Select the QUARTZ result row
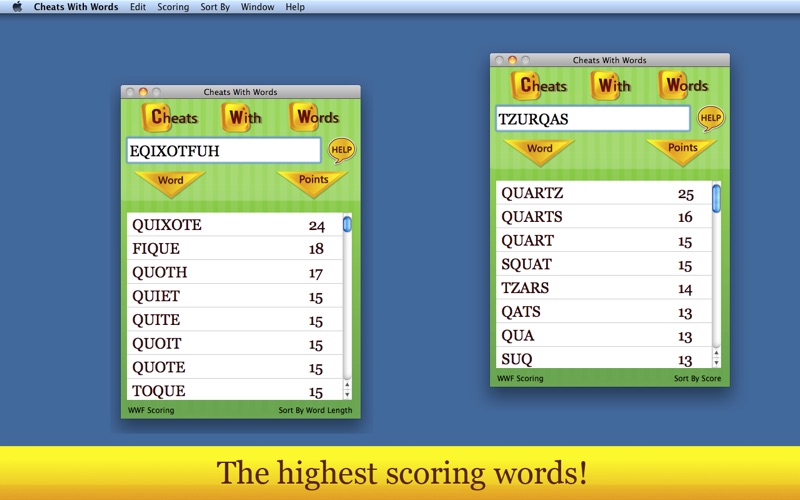The height and width of the screenshot is (500, 800). [x=604, y=193]
